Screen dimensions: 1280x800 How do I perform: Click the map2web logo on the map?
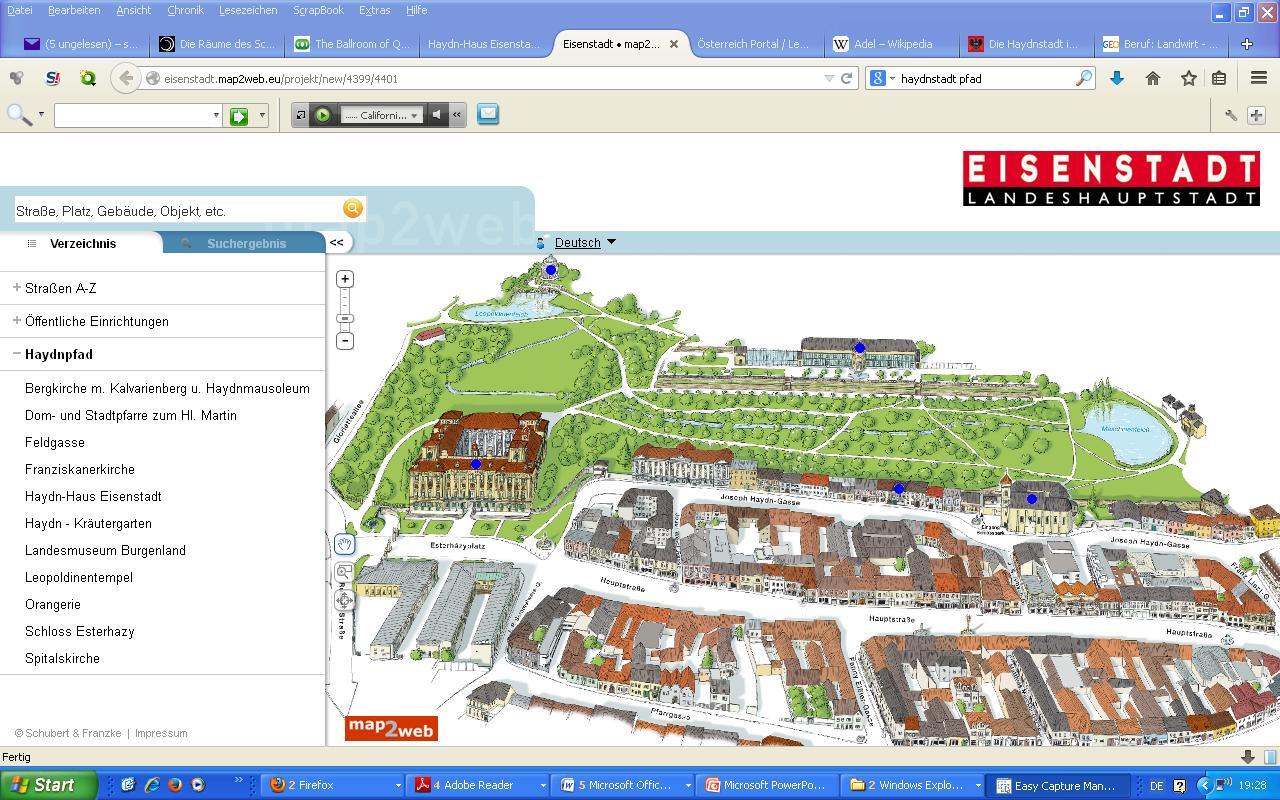[391, 729]
